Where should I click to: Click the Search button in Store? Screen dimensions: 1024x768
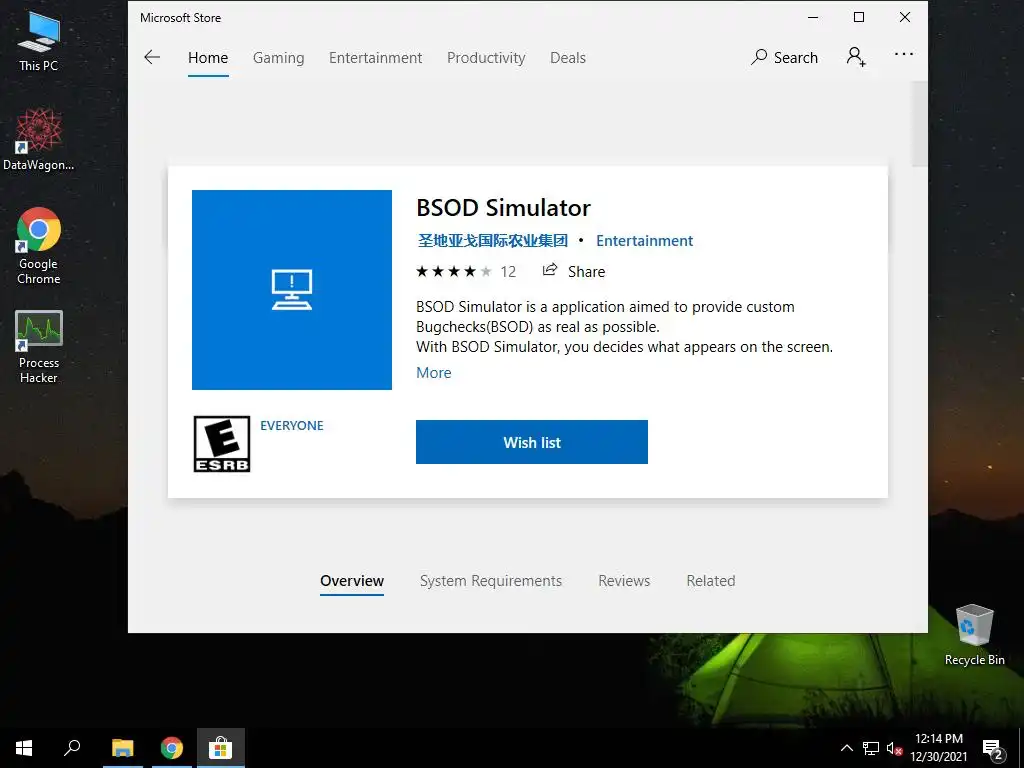pyautogui.click(x=784, y=57)
